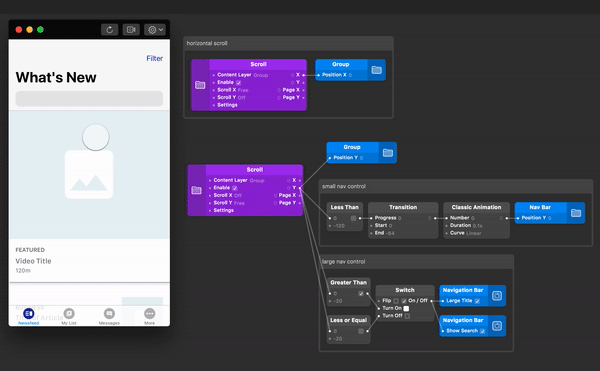This screenshot has width=600, height=371.
Task: Toggle the Less Than output checkbox
Action: tap(354, 218)
